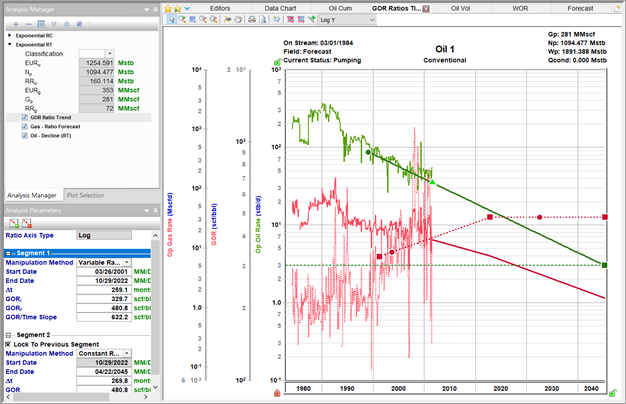Screen dimensions: 626x404
Task: Click the remove segment icon with red badge
Action: (27, 223)
